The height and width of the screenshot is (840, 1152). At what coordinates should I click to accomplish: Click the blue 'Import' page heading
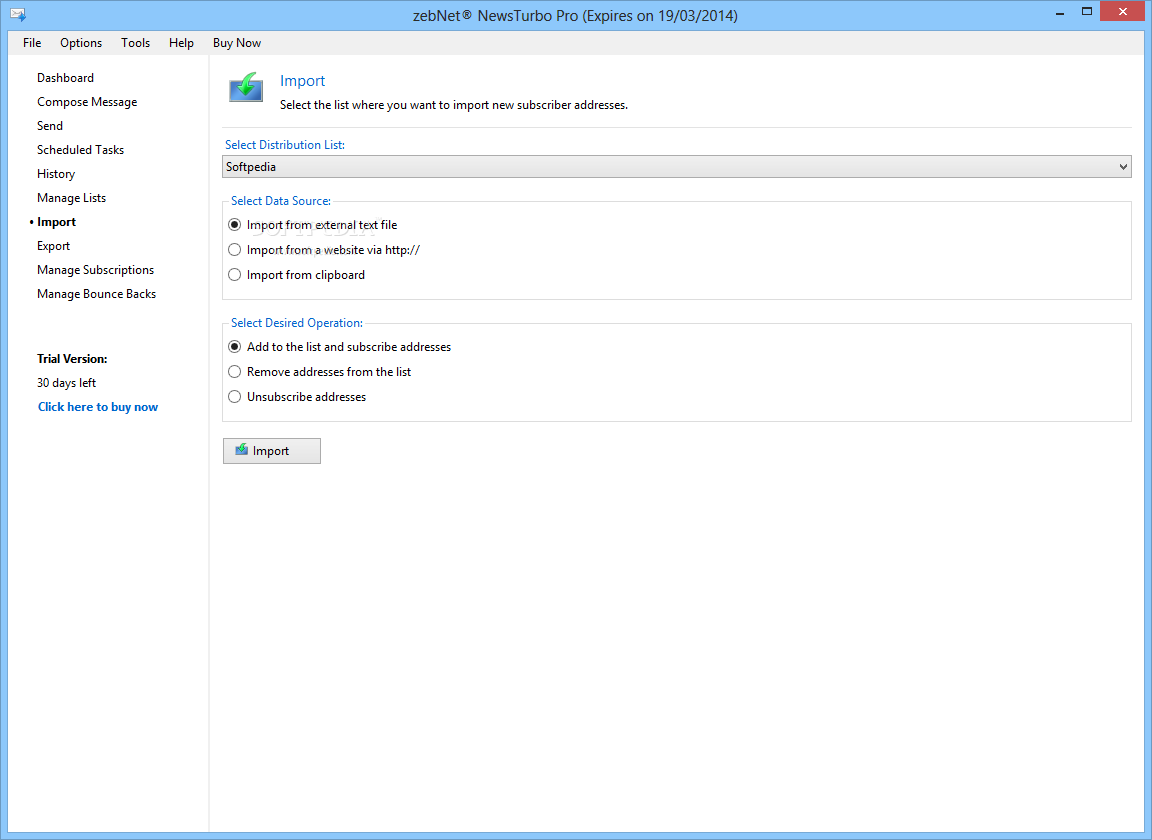point(302,81)
